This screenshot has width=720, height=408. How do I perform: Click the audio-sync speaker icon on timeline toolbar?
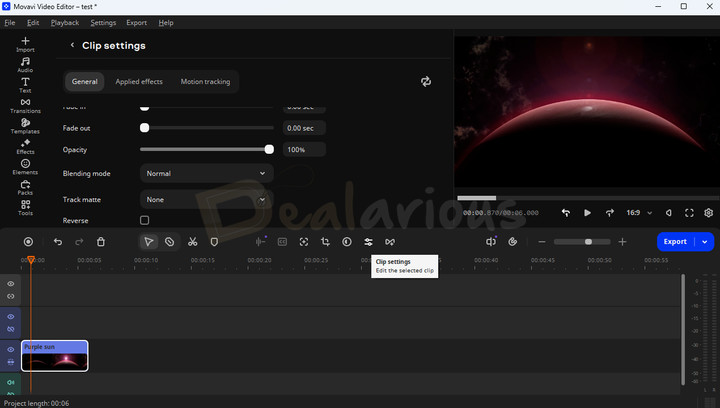(491, 241)
